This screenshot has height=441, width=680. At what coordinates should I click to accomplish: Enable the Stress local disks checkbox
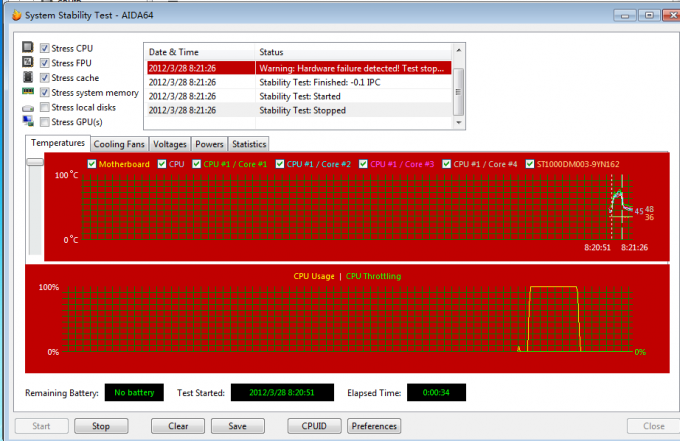coord(44,107)
